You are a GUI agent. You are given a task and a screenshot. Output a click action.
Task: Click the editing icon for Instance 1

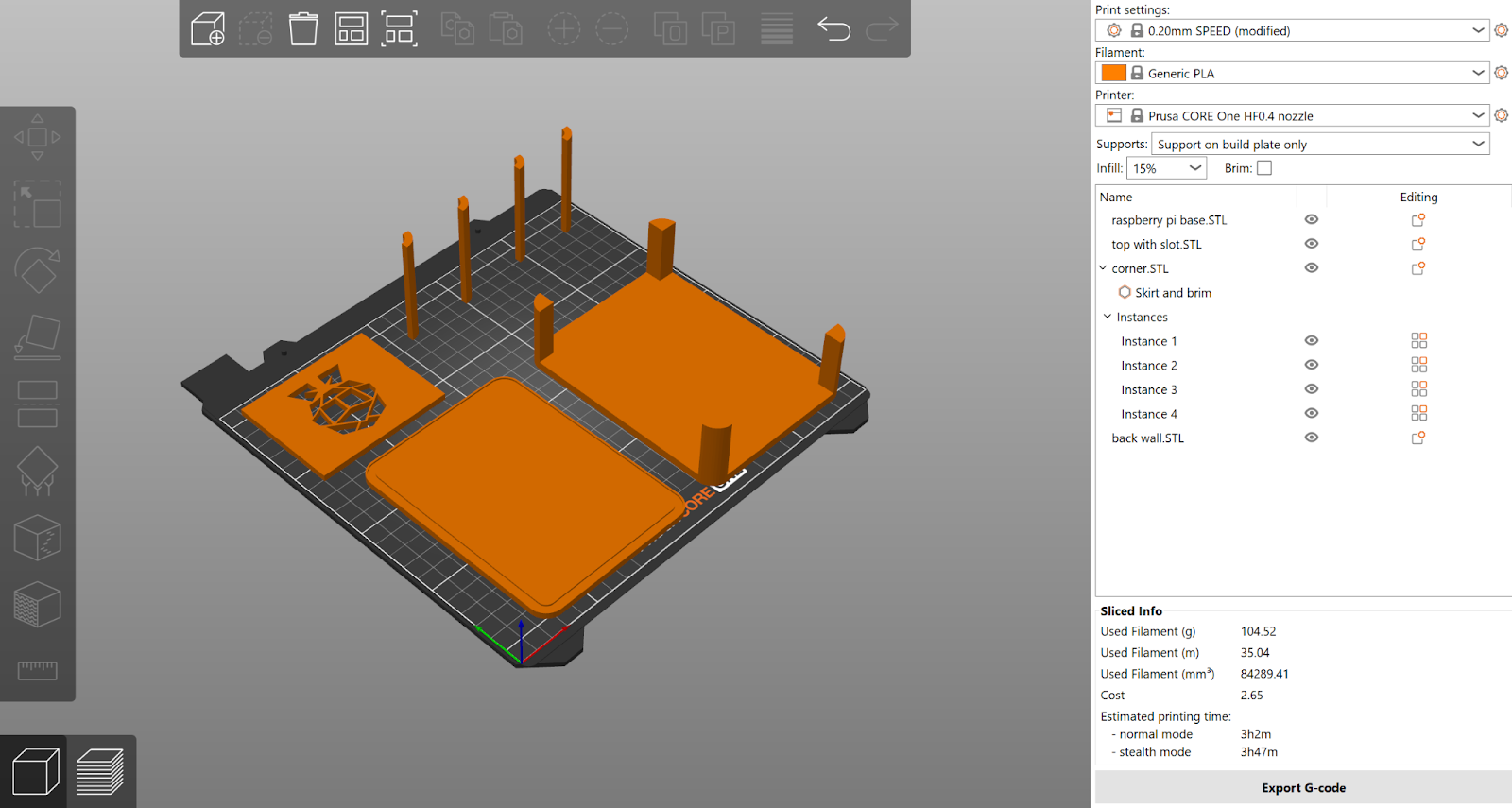tap(1418, 341)
